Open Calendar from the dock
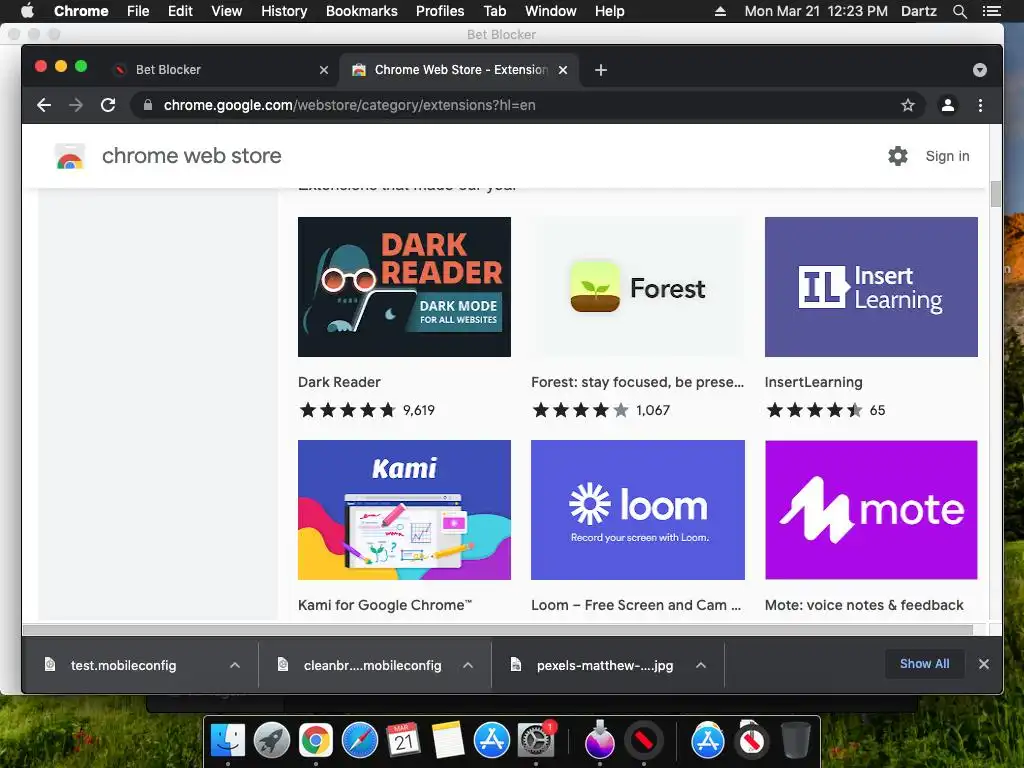 click(404, 740)
